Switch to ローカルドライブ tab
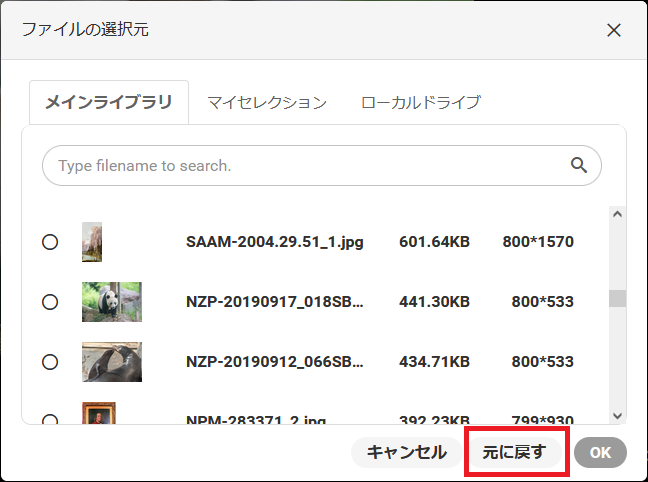Screen dimensions: 648x482 click(x=421, y=102)
